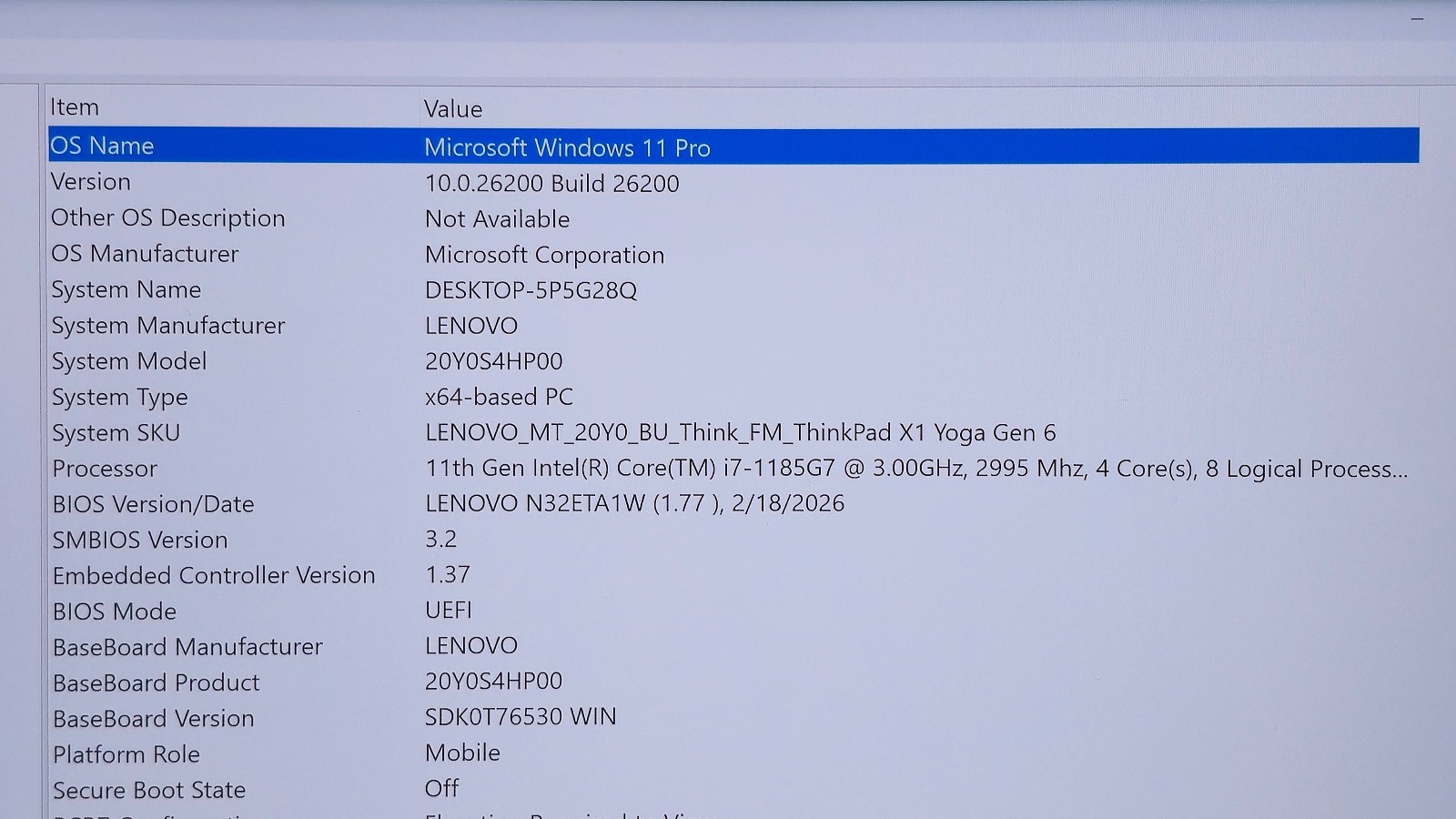Select the OS Name row label
The width and height of the screenshot is (1456, 819).
pos(102,146)
